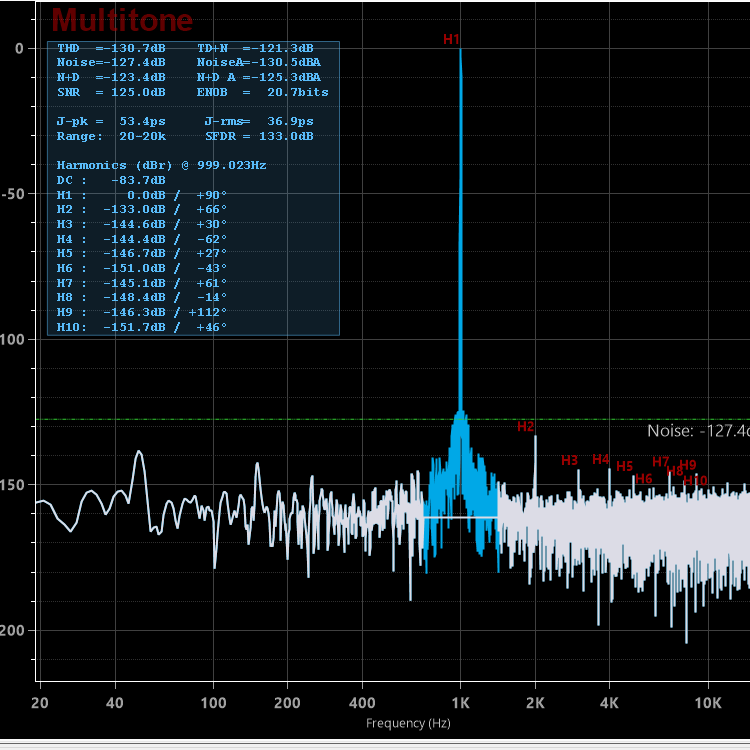This screenshot has width=750, height=750.
Task: Click the H10 row in harmonics table
Action: [141, 327]
